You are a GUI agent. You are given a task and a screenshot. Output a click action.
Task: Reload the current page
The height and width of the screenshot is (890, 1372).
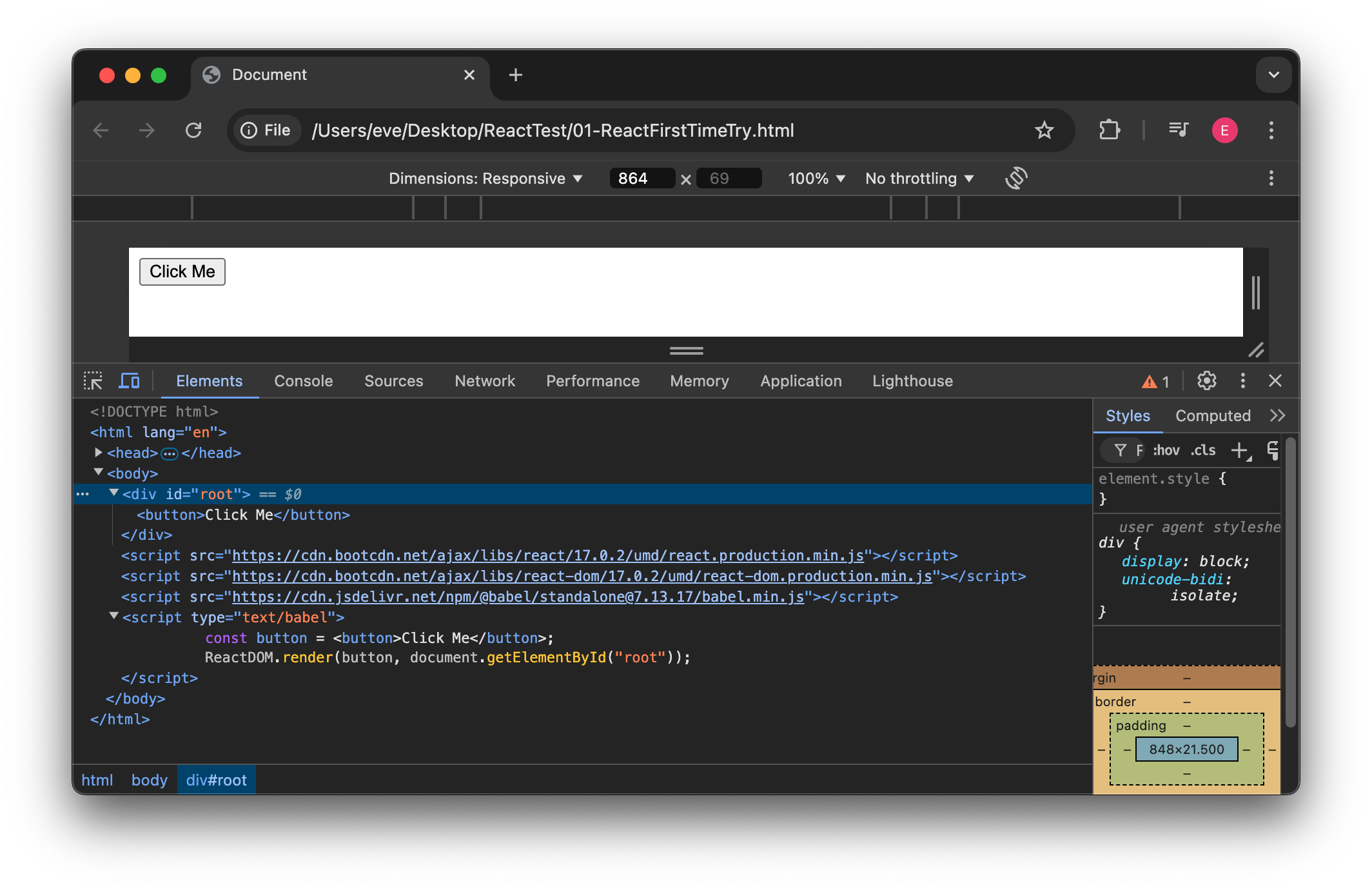pos(193,130)
